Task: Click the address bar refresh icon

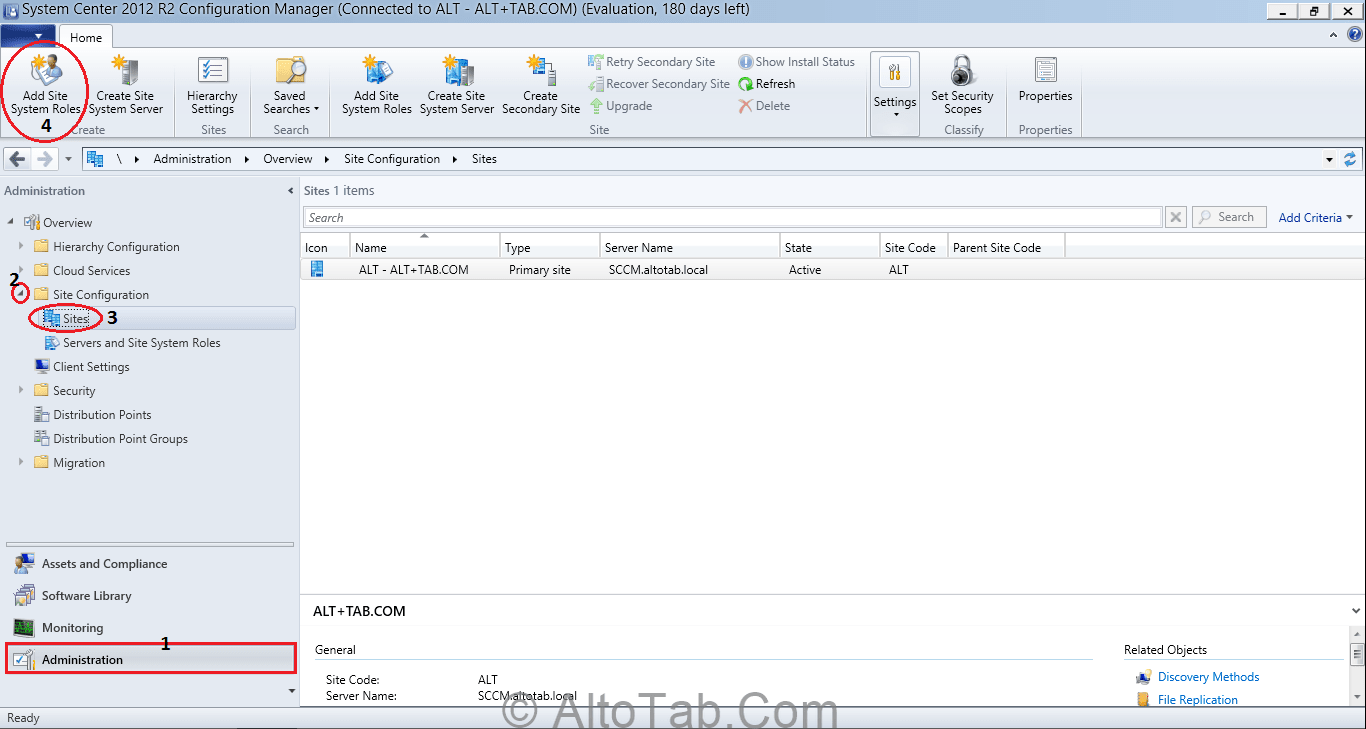Action: [1351, 159]
